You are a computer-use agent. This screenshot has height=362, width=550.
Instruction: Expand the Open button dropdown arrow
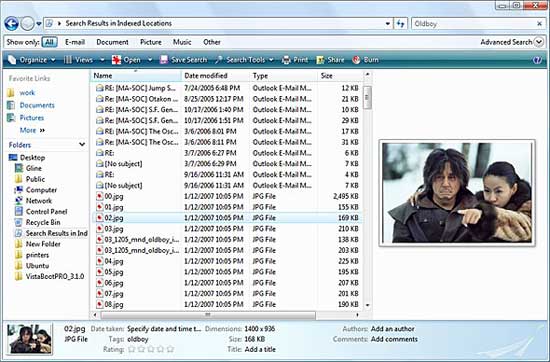150,60
